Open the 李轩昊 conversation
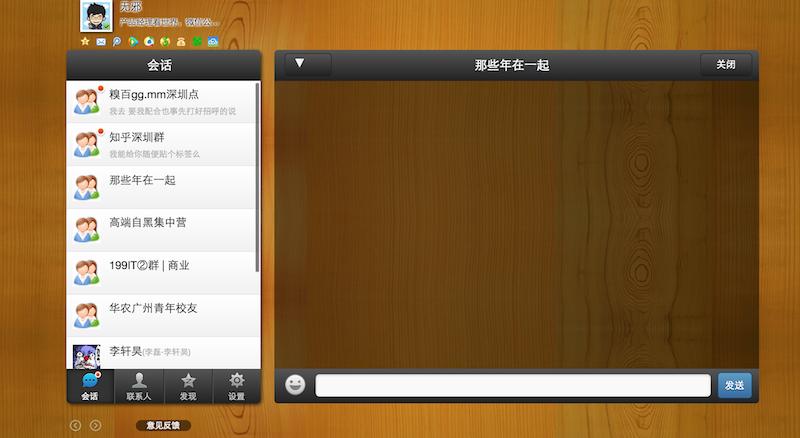 click(161, 353)
